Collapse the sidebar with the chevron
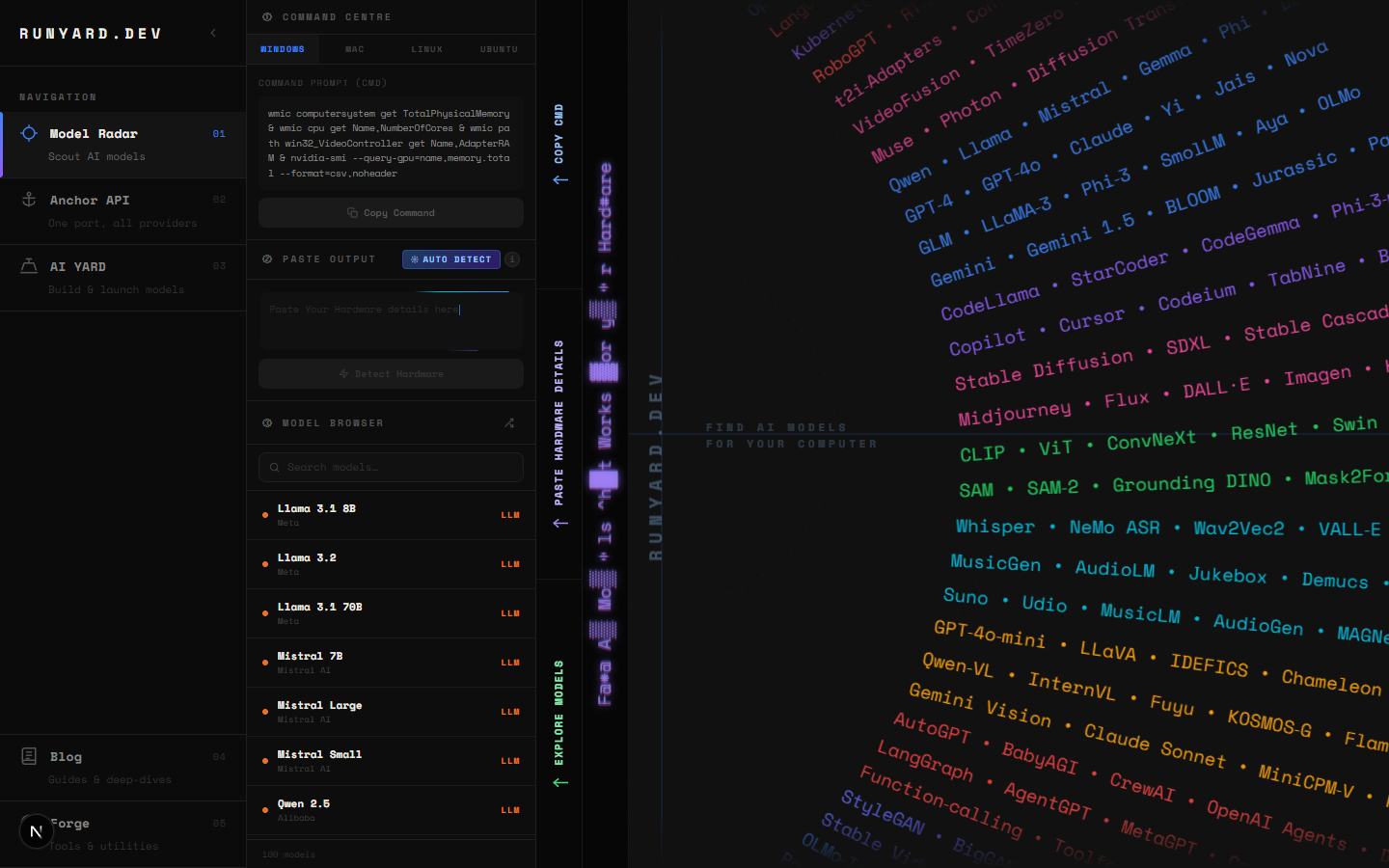Image resolution: width=1389 pixels, height=868 pixels. [x=213, y=32]
